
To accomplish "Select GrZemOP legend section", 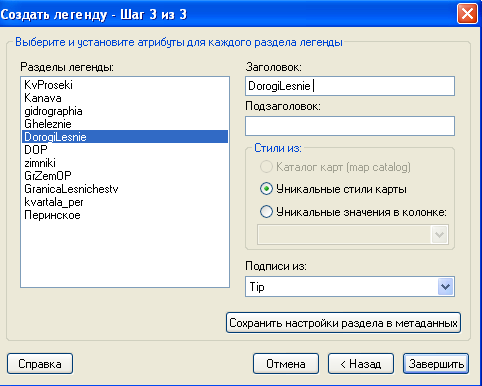I will tap(125, 176).
